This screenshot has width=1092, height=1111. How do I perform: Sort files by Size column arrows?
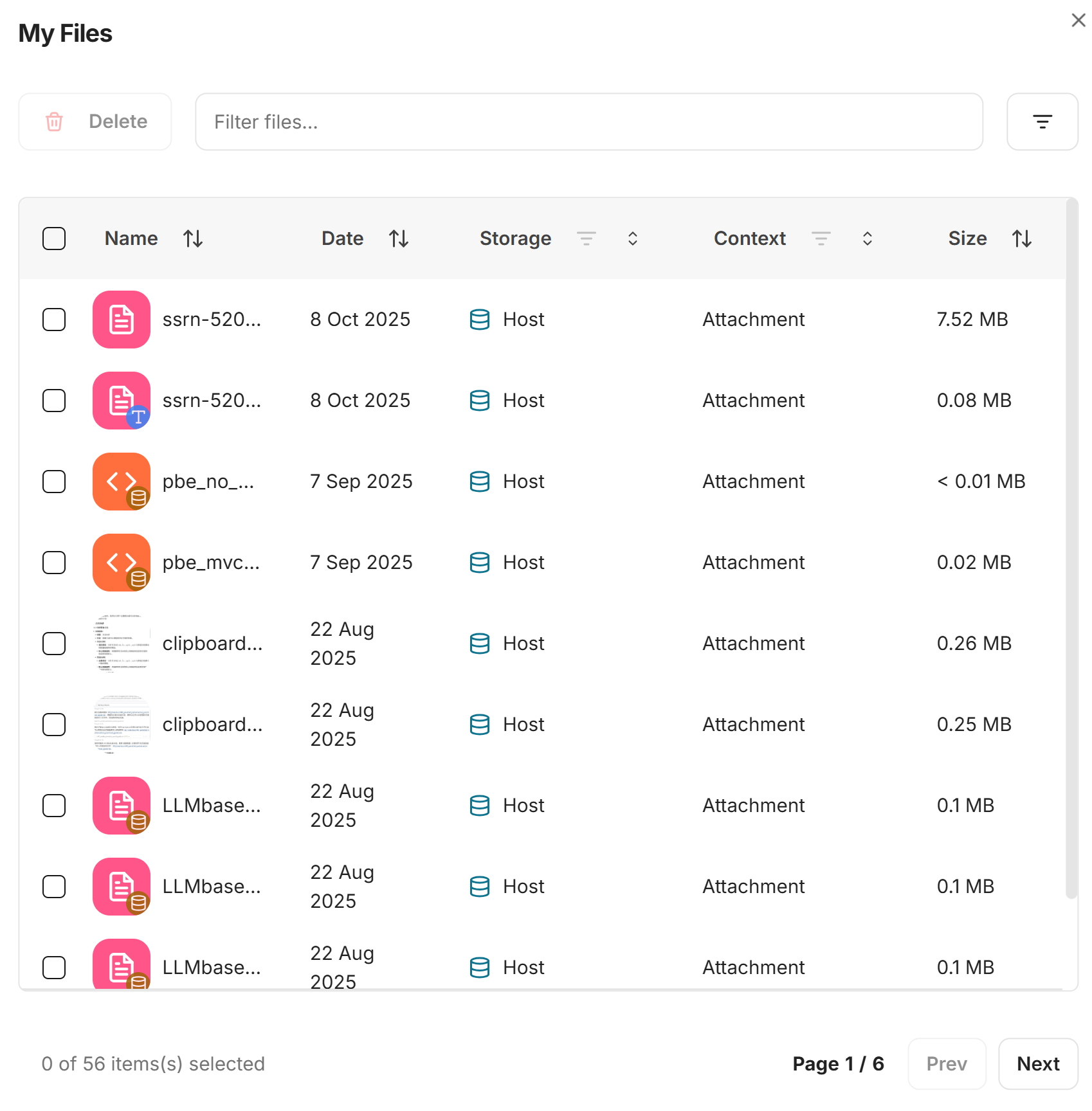tap(1021, 239)
